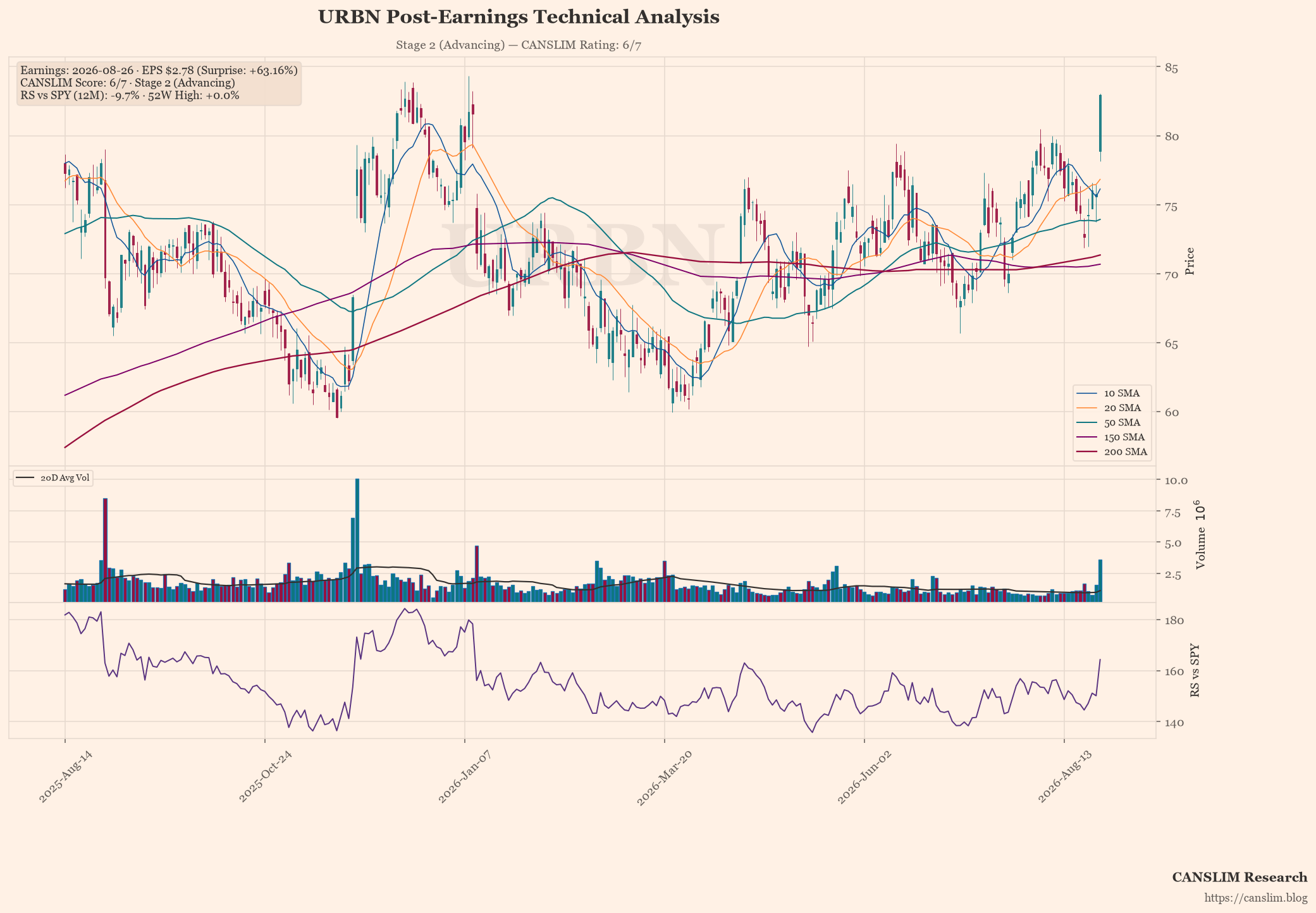Click the RS vs SPY axis label
Screen dimensions: 1316x913
tap(1195, 671)
